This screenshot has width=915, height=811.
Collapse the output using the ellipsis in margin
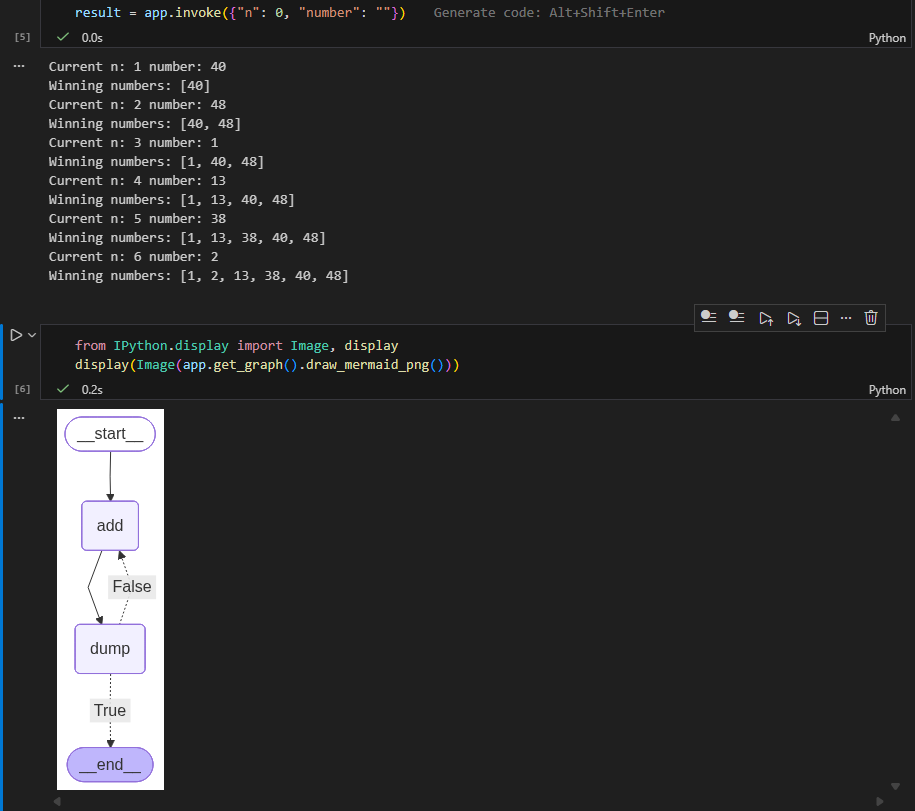pos(18,416)
